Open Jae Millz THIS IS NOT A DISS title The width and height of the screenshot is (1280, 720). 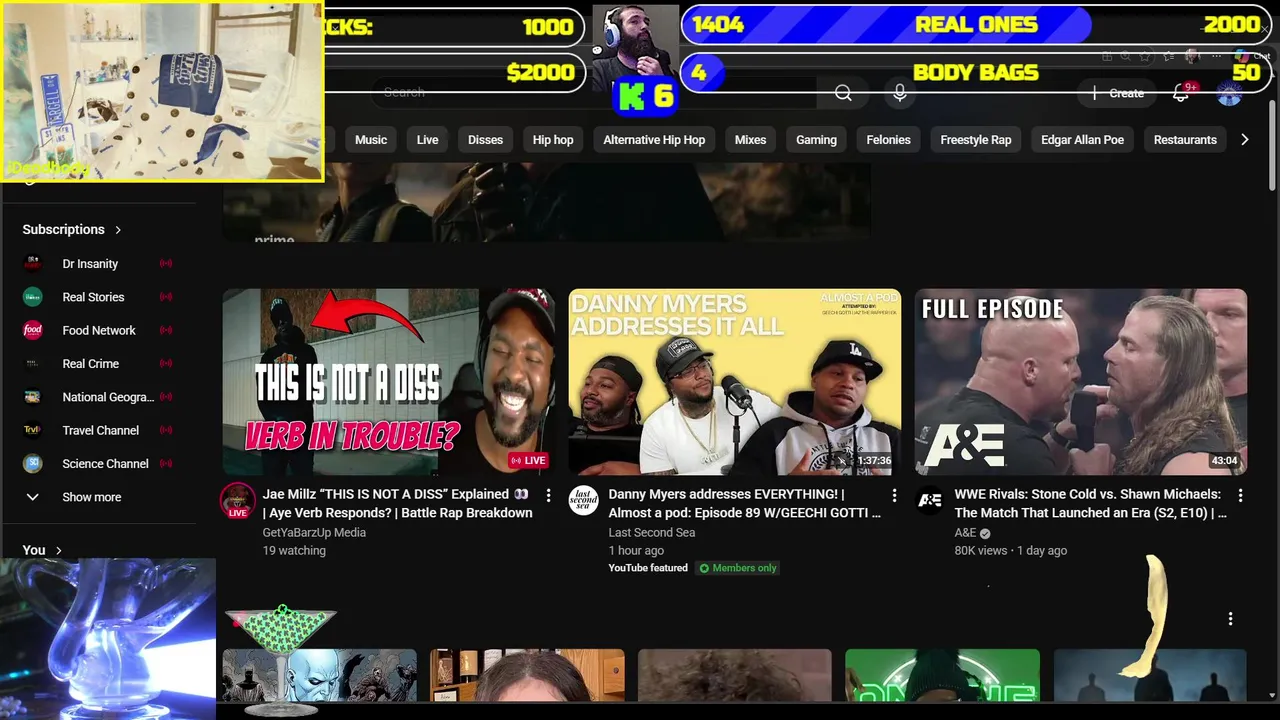pyautogui.click(x=398, y=503)
